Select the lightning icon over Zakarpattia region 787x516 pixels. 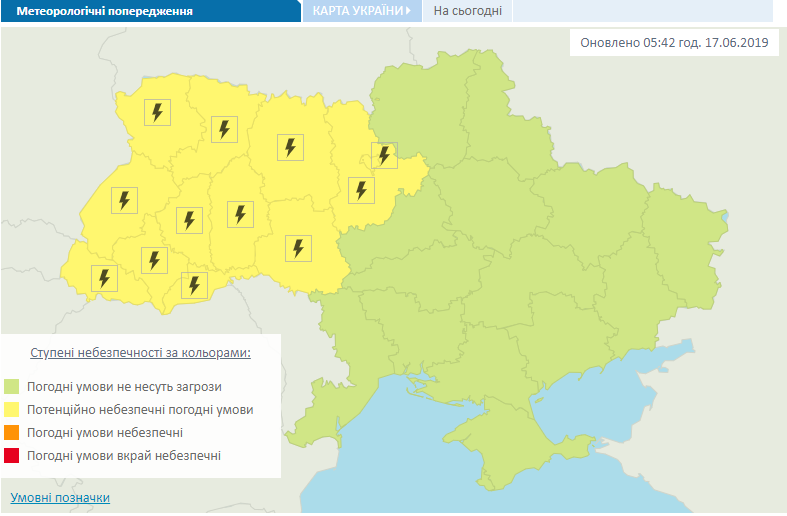tap(104, 279)
